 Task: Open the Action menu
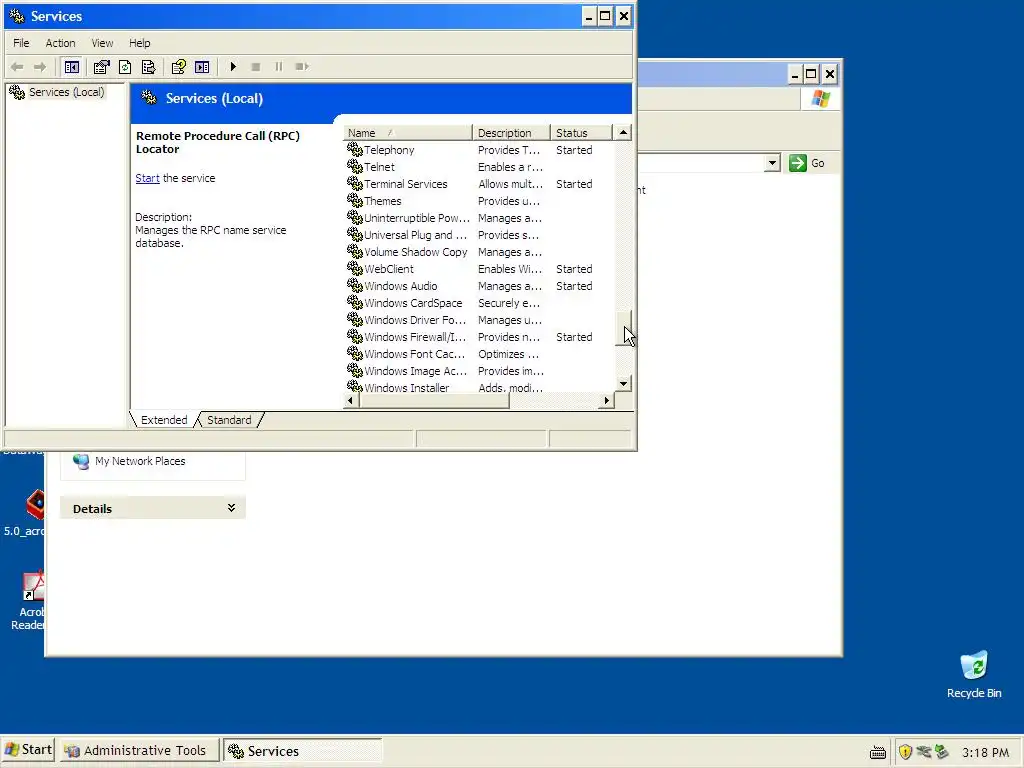(60, 43)
